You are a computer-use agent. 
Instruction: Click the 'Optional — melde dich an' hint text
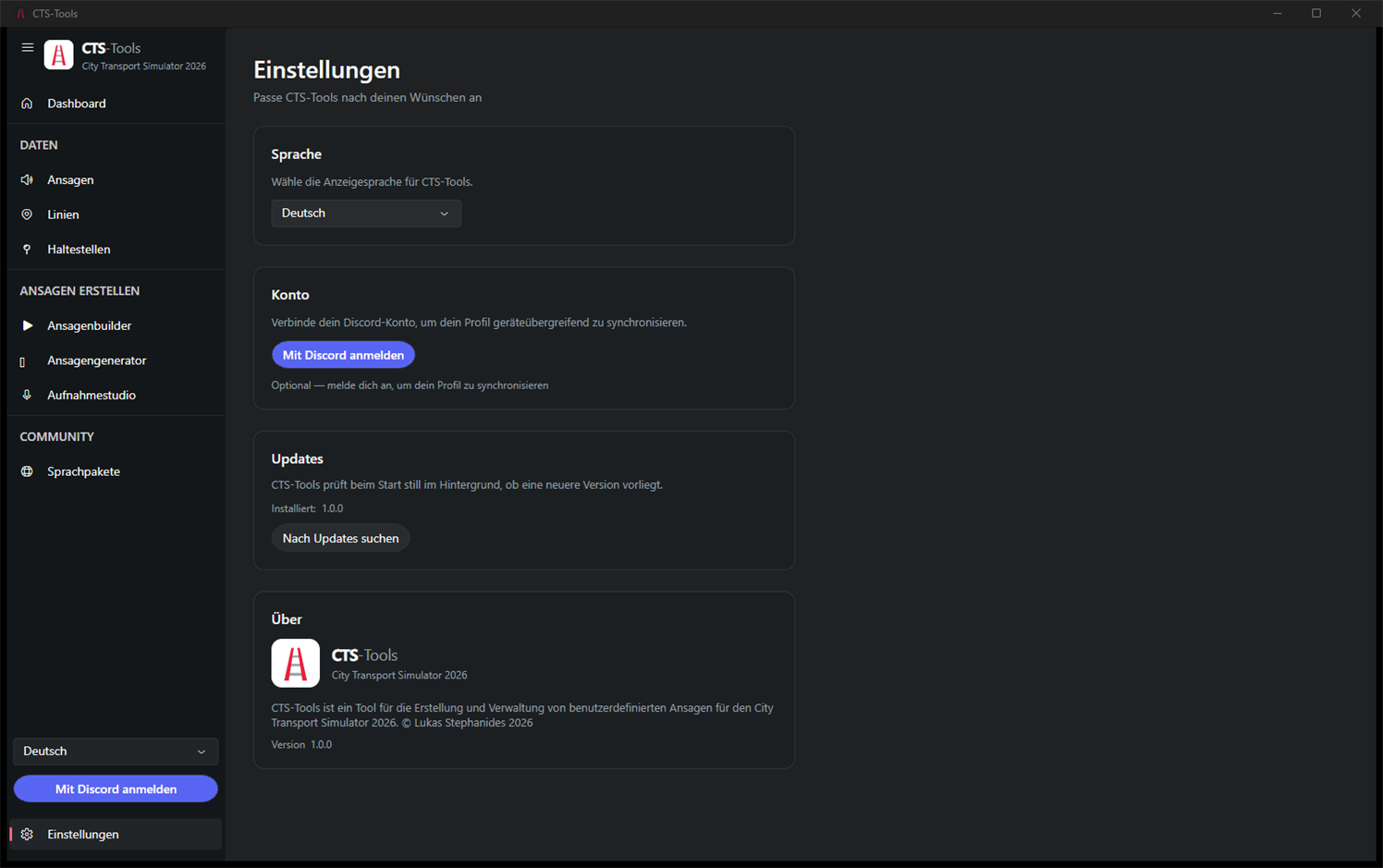[410, 385]
